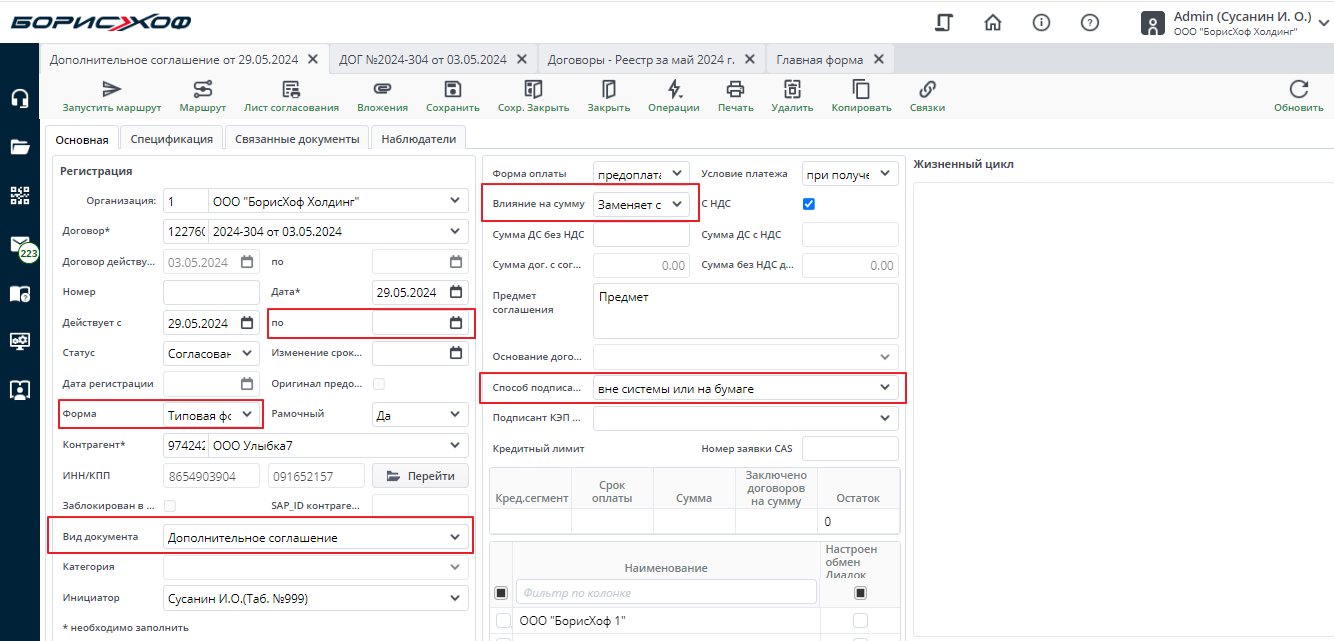Toggle the Настроен обмен Диадок header checkbox
This screenshot has width=1334, height=641.
point(860,593)
